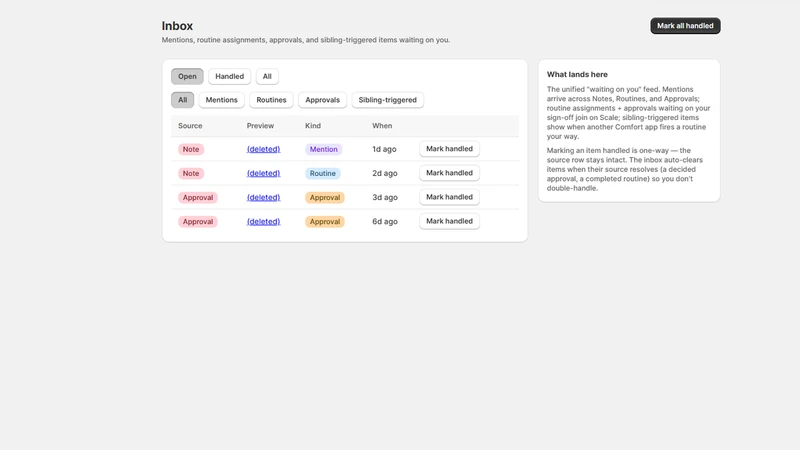This screenshot has height=450, width=800.
Task: Open the (deleted) preview link from 2d ago
Action: click(263, 173)
